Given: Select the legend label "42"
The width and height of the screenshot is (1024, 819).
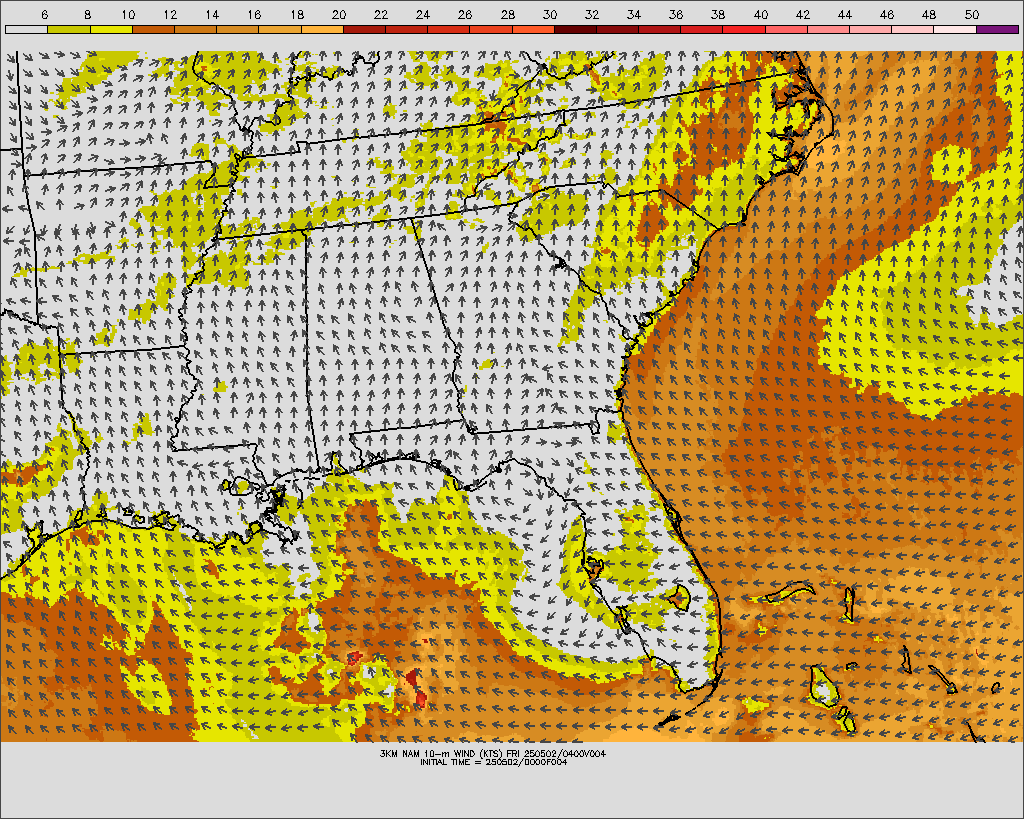Looking at the screenshot, I should pyautogui.click(x=803, y=14).
